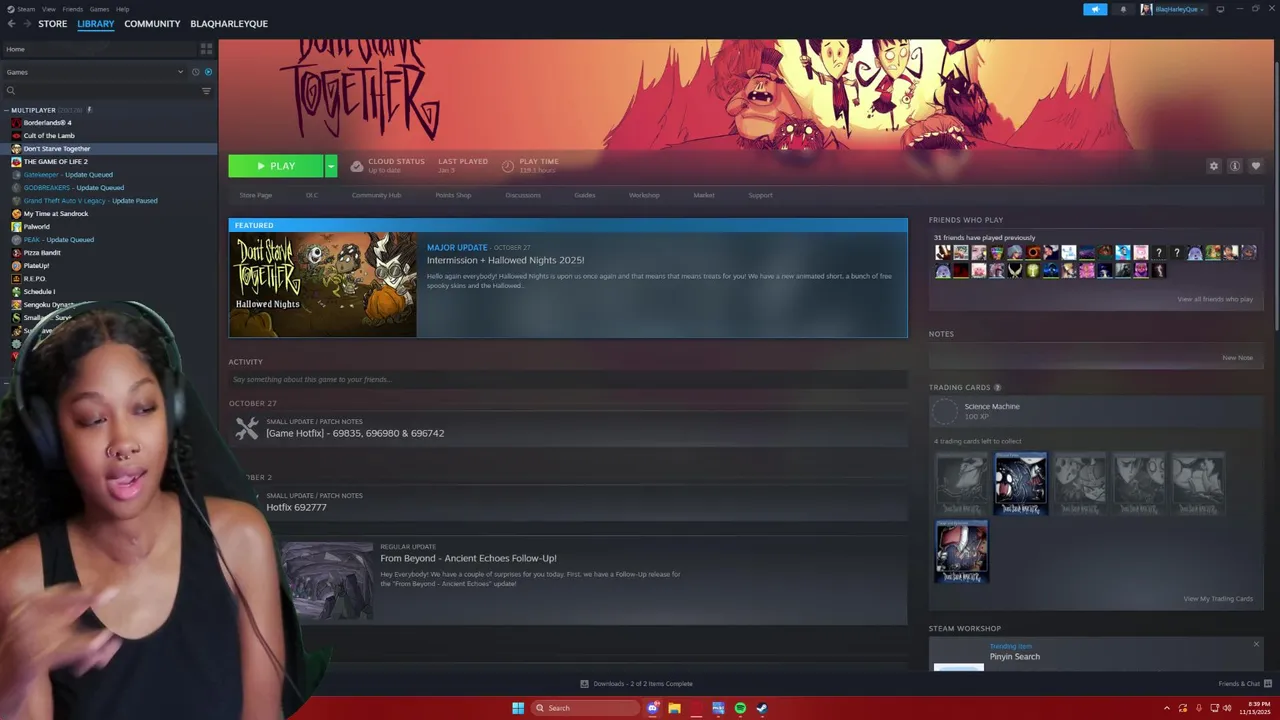
Task: Click the Hallowed Nights featured thumbnail
Action: pos(323,285)
